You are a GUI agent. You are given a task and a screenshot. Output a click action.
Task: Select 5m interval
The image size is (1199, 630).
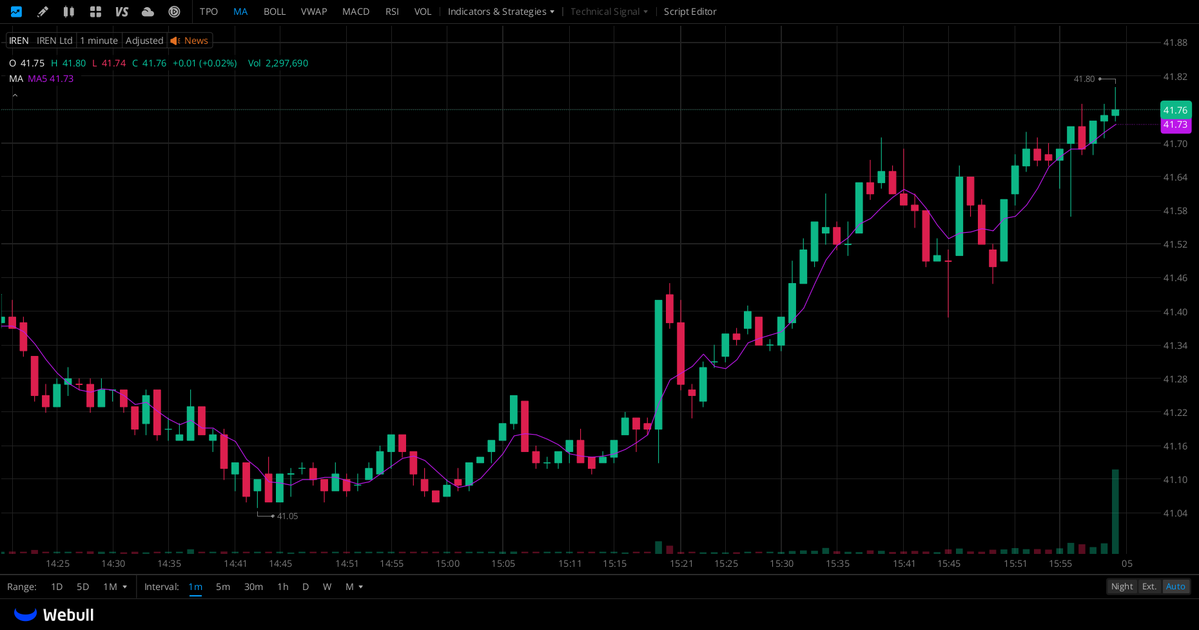pyautogui.click(x=223, y=586)
